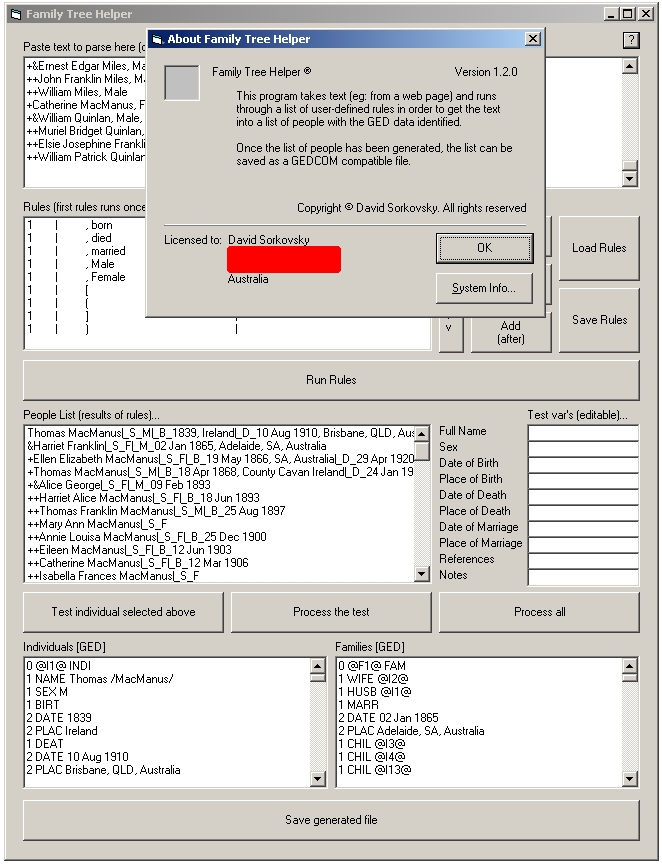The image size is (662, 864).
Task: Click the Place of Birth field
Action: (x=583, y=480)
